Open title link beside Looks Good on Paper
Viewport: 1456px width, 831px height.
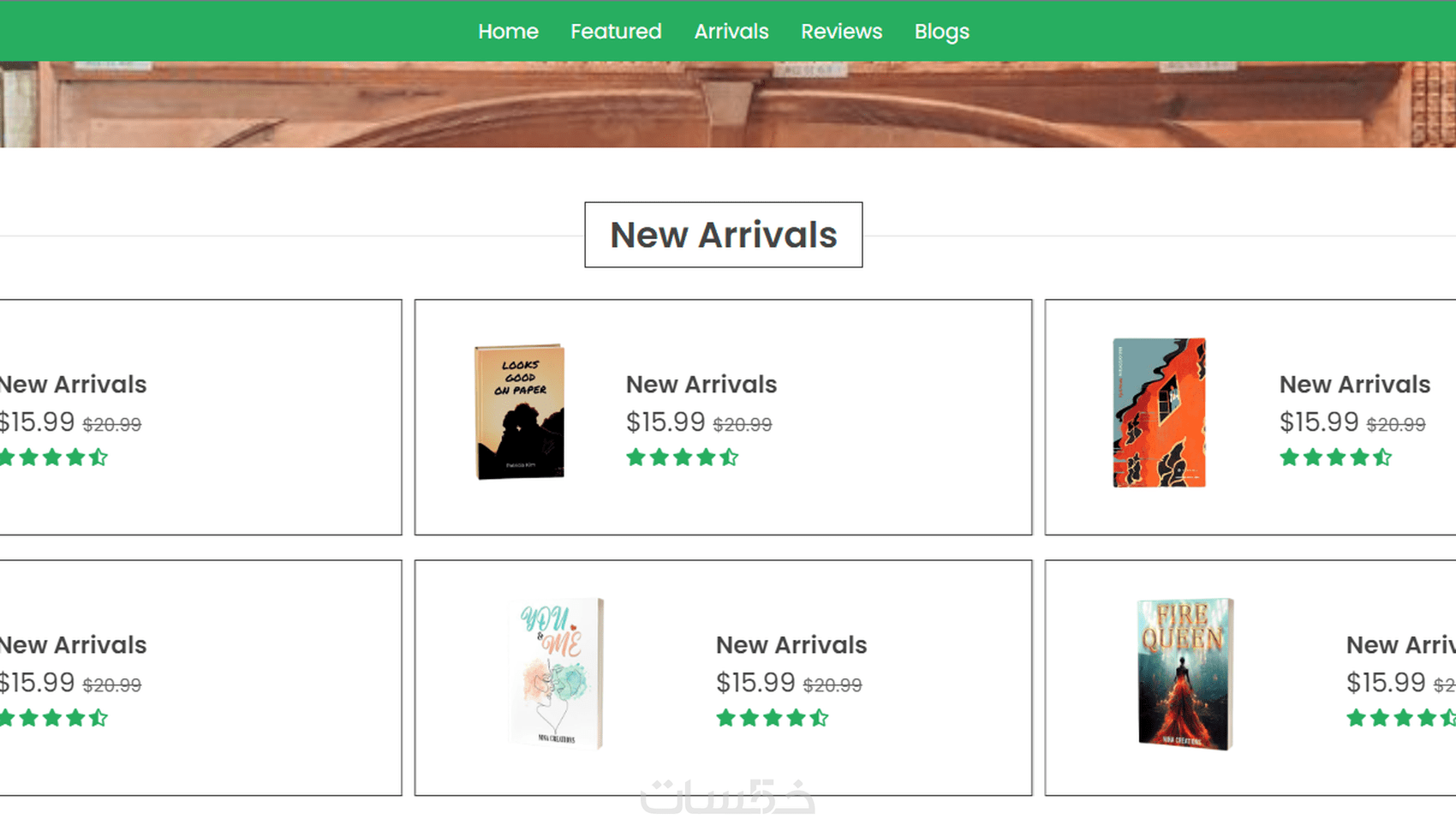(701, 385)
